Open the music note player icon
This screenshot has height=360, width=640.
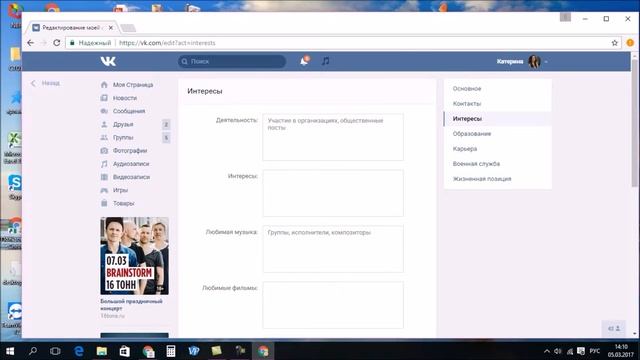click(x=325, y=61)
